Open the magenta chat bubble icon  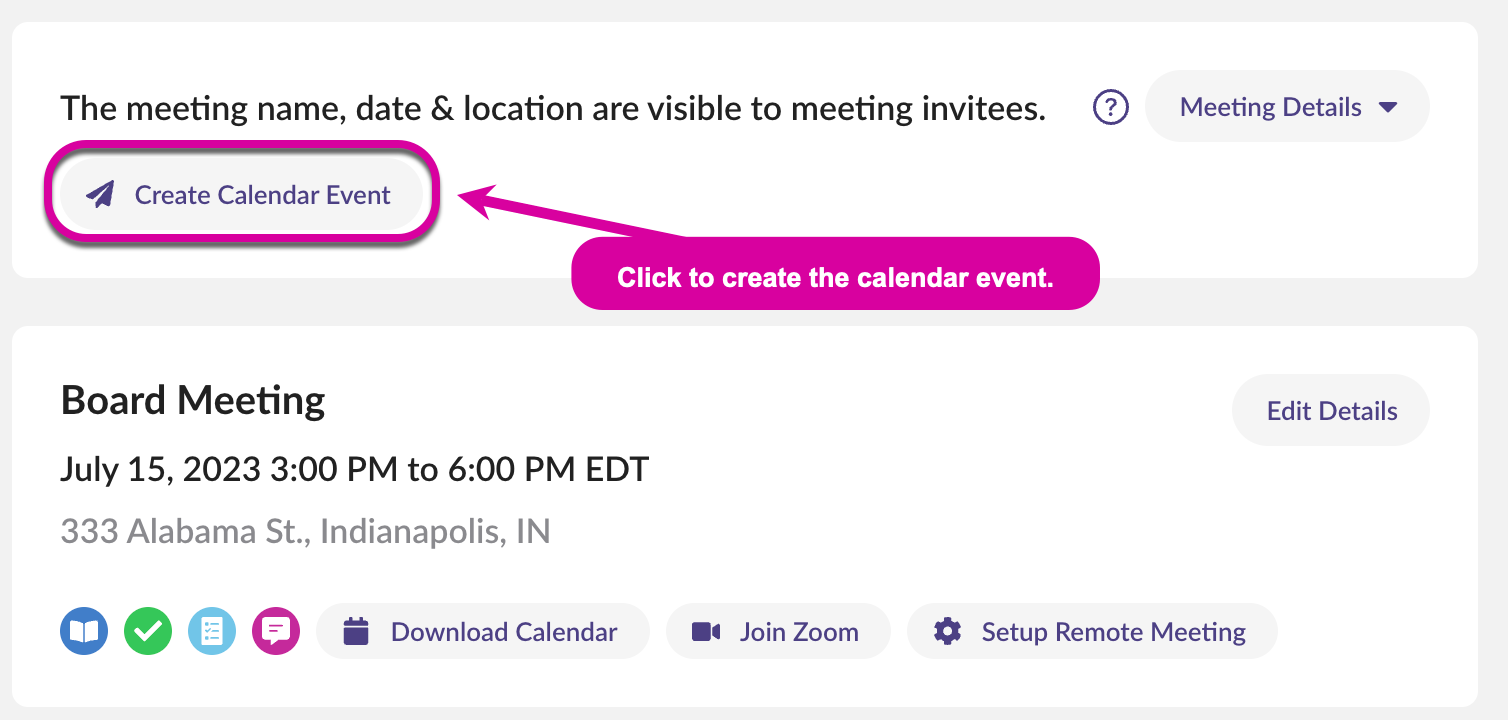click(x=276, y=632)
